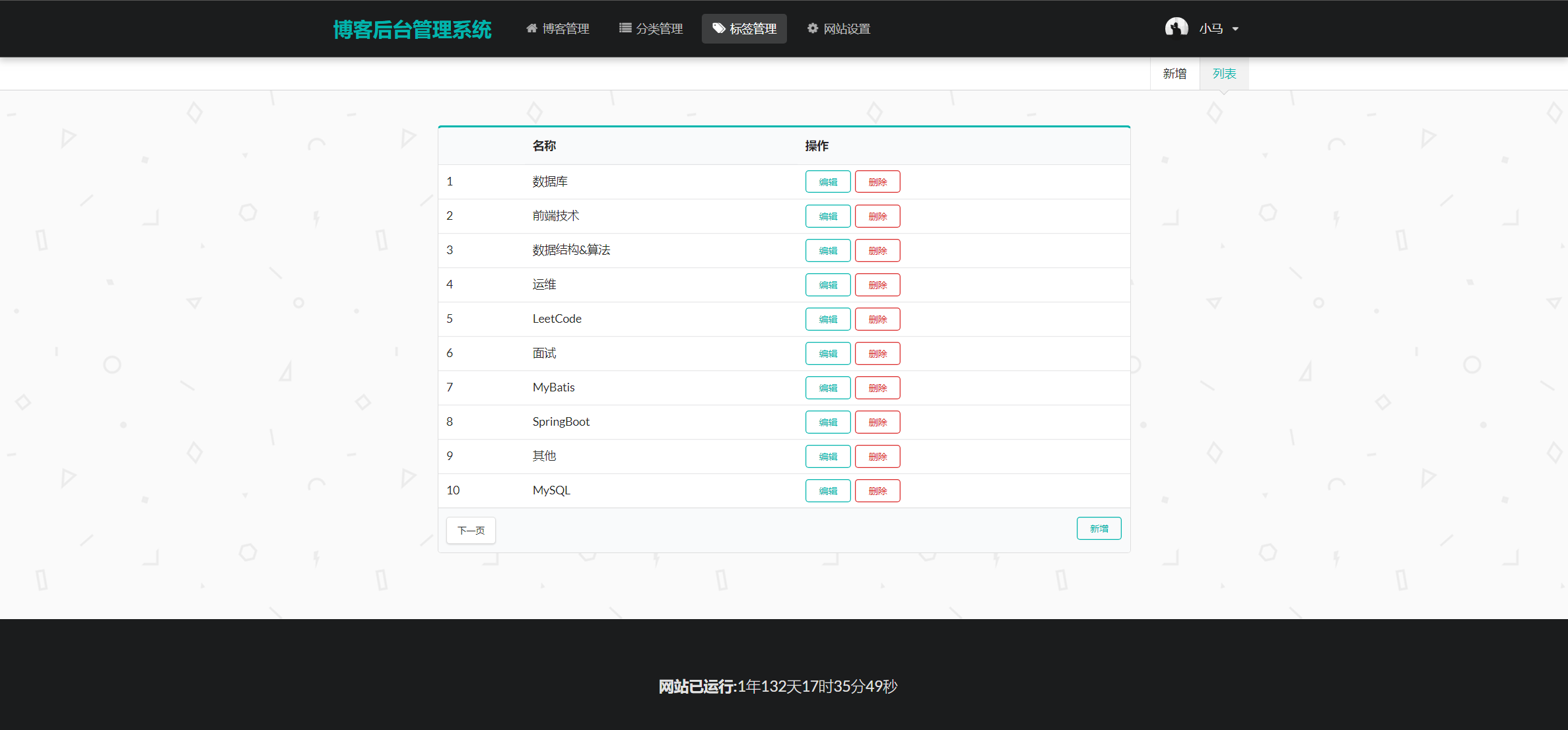Edit the MyBatis tag
The image size is (1568, 730).
[x=828, y=387]
